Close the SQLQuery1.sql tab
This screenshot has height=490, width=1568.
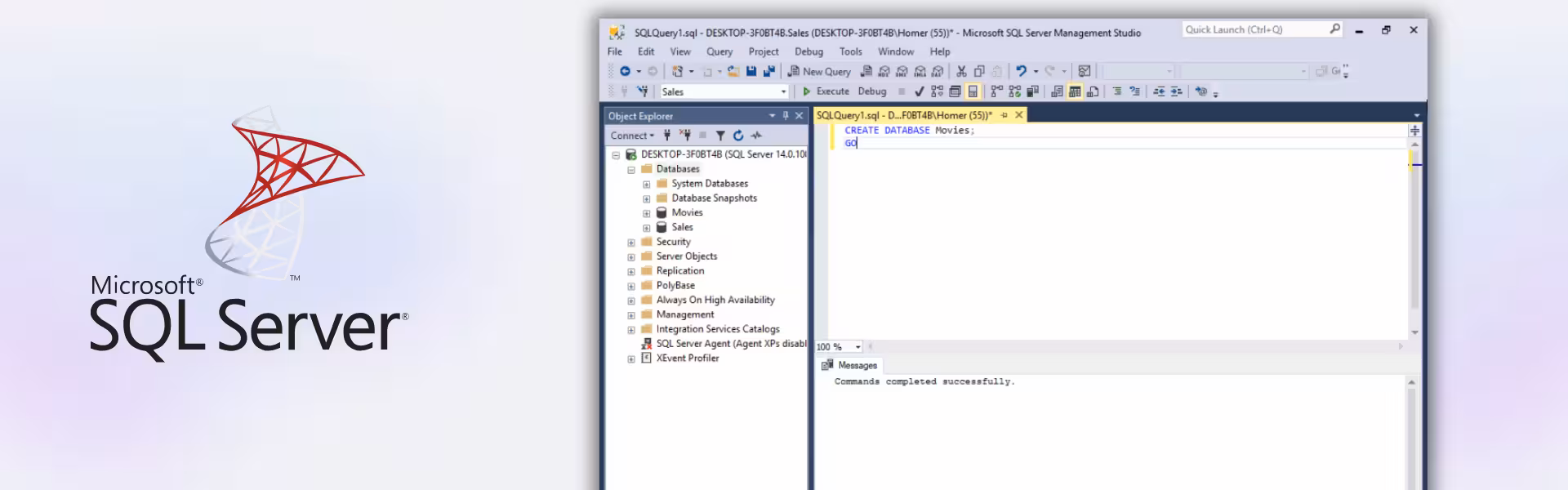point(1018,115)
